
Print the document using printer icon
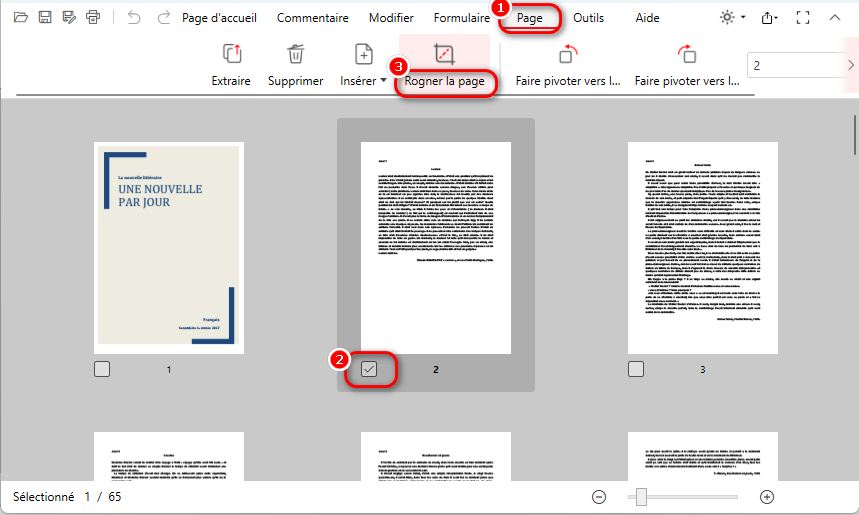click(93, 18)
